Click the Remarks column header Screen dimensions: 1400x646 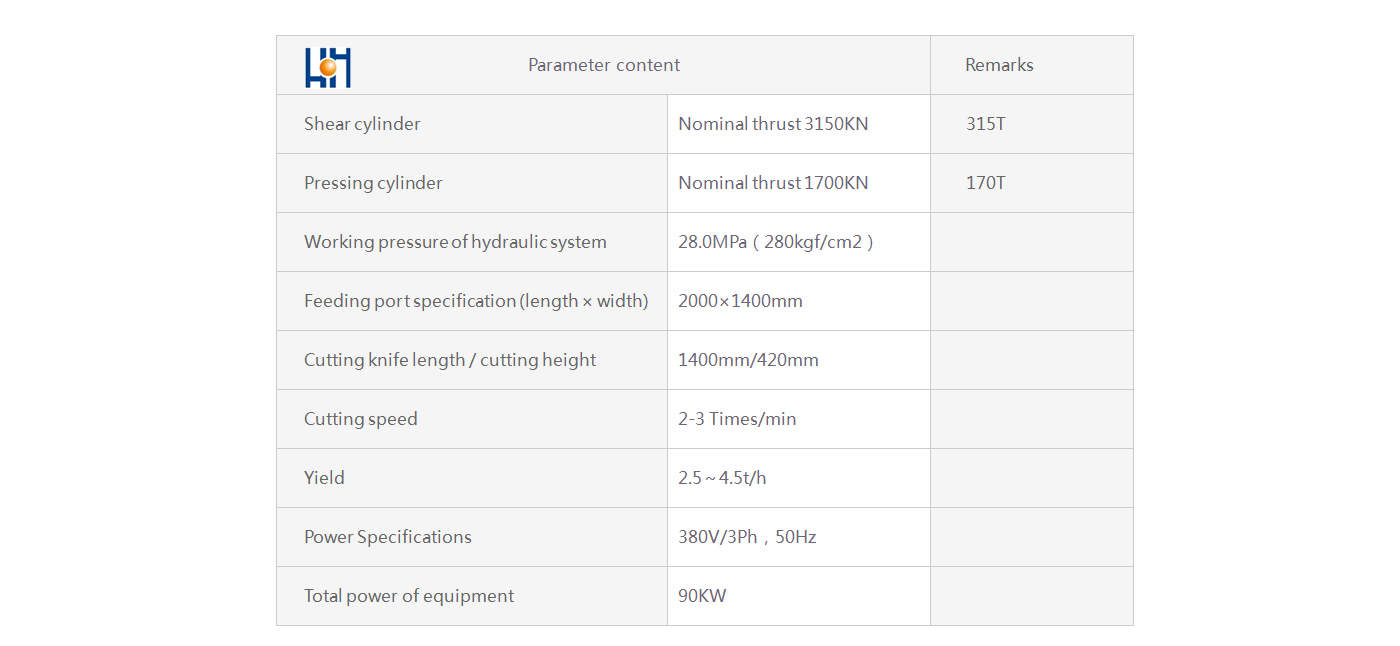tap(999, 65)
